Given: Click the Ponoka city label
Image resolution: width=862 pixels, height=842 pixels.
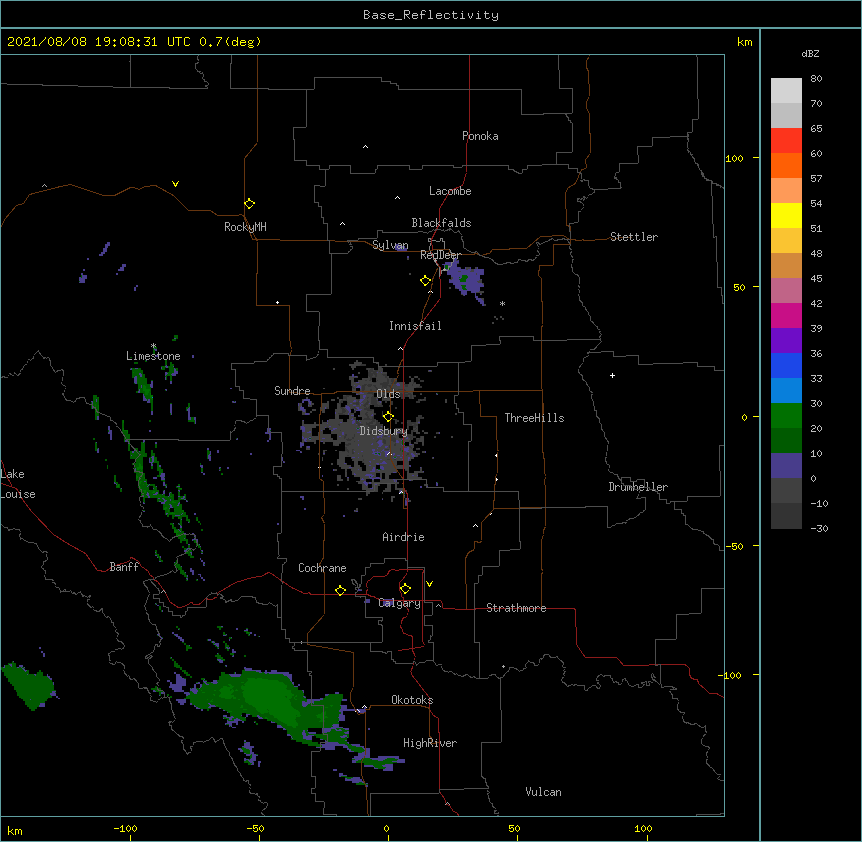Looking at the screenshot, I should coord(480,136).
